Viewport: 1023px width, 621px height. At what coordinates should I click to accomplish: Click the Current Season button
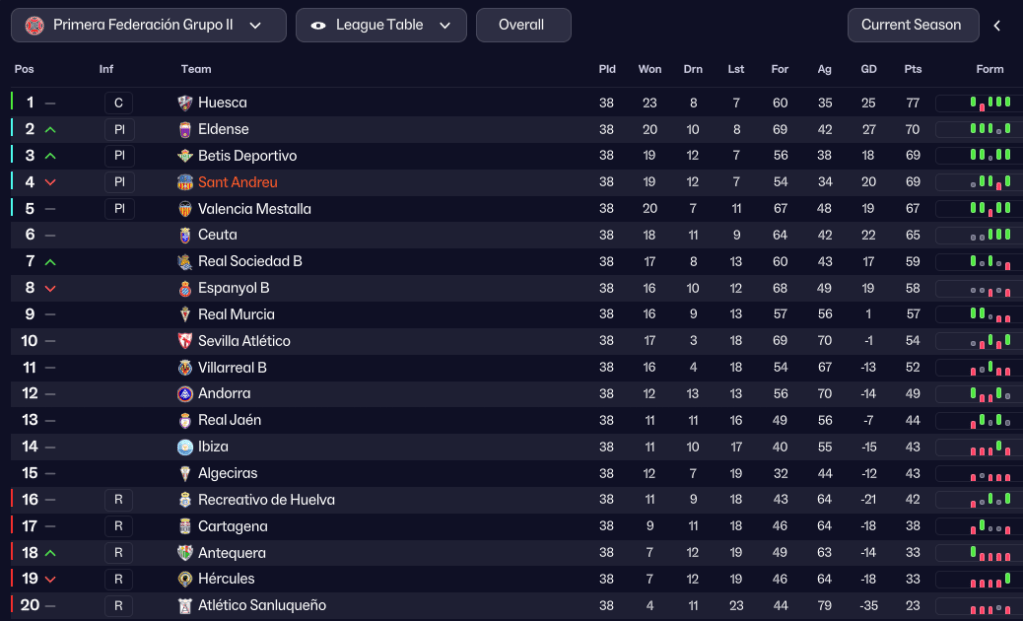[x=910, y=25]
